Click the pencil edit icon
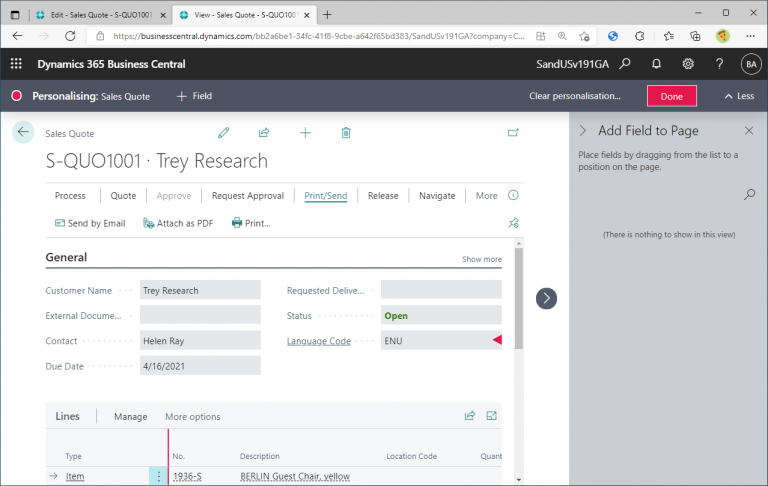 [224, 133]
